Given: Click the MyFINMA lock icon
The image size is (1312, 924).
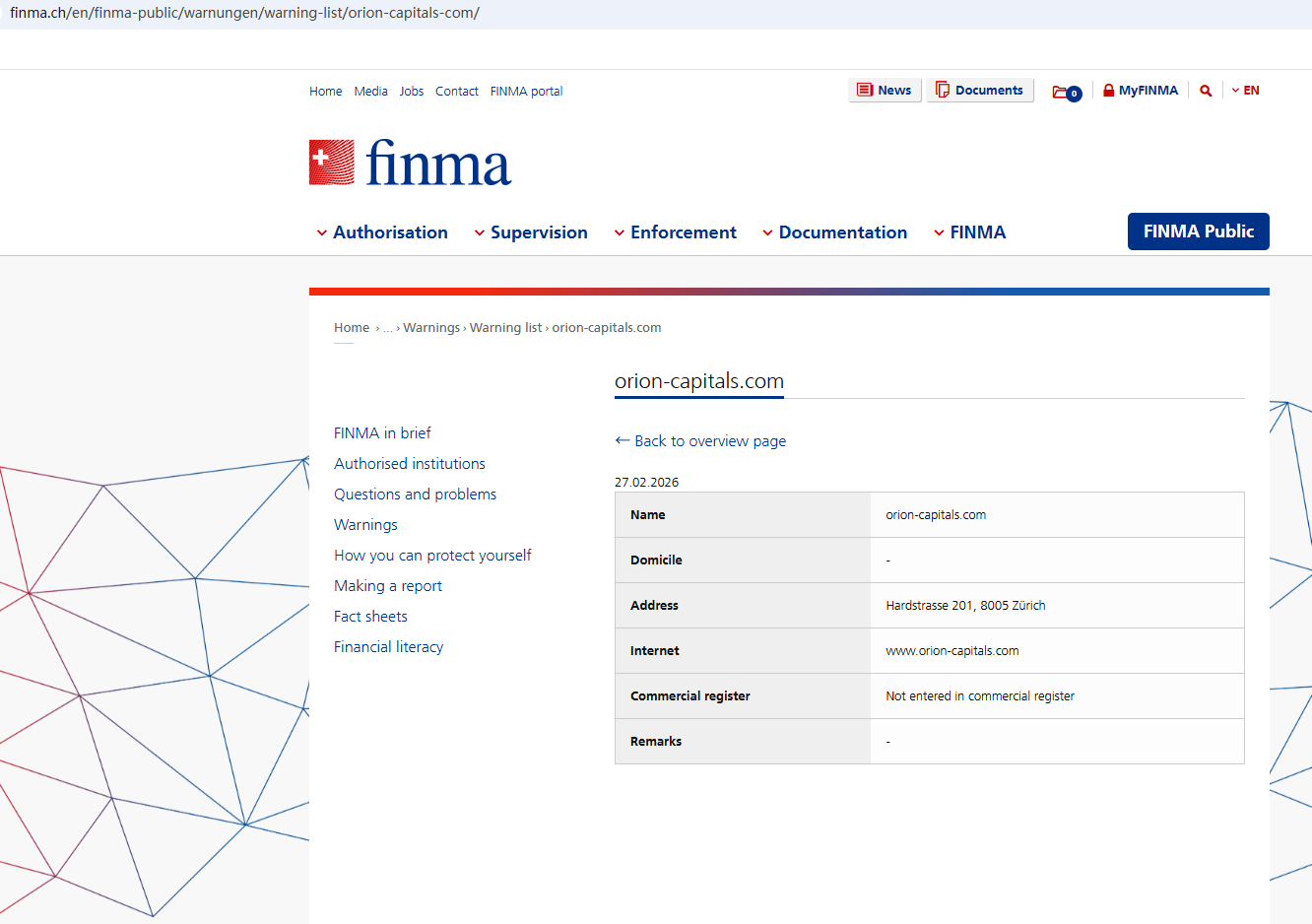Looking at the screenshot, I should click(x=1109, y=91).
